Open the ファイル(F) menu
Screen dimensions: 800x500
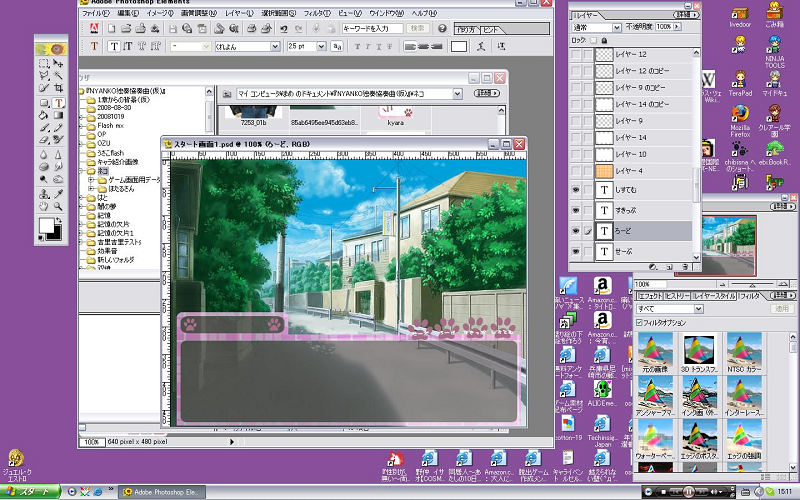coord(95,13)
